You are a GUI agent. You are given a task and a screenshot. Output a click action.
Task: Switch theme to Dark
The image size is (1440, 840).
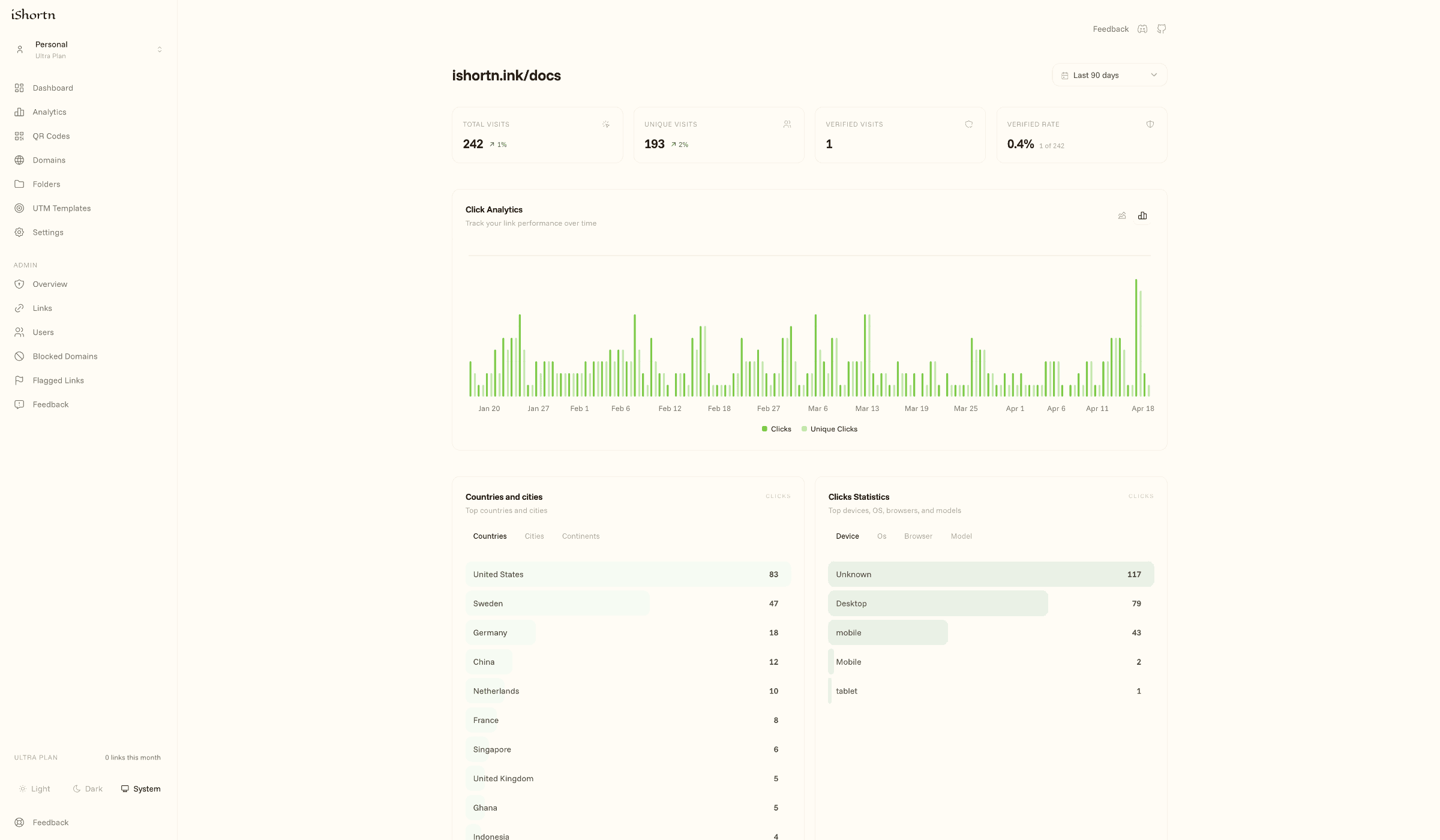pos(88,788)
